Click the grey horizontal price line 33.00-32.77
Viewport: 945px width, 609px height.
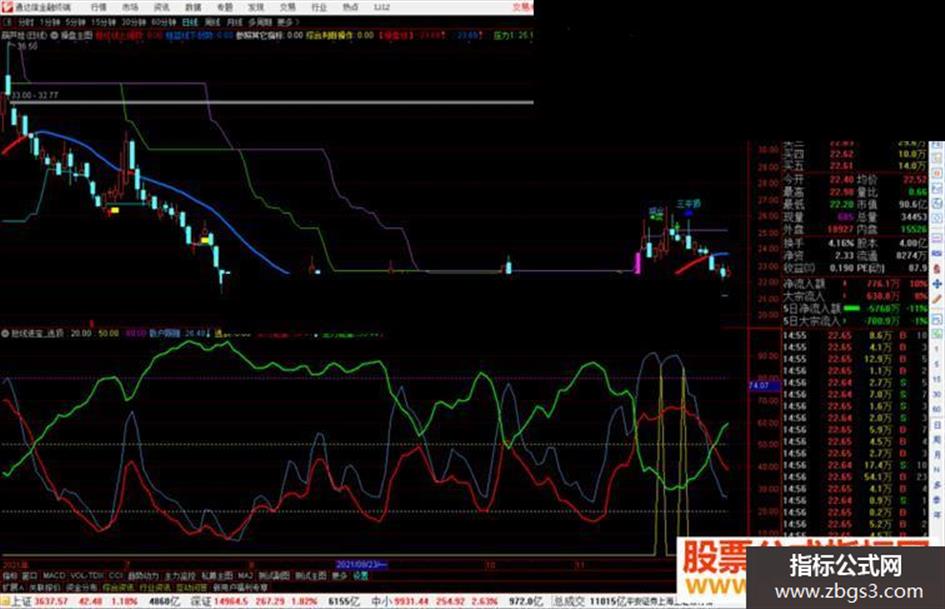pyautogui.click(x=271, y=102)
